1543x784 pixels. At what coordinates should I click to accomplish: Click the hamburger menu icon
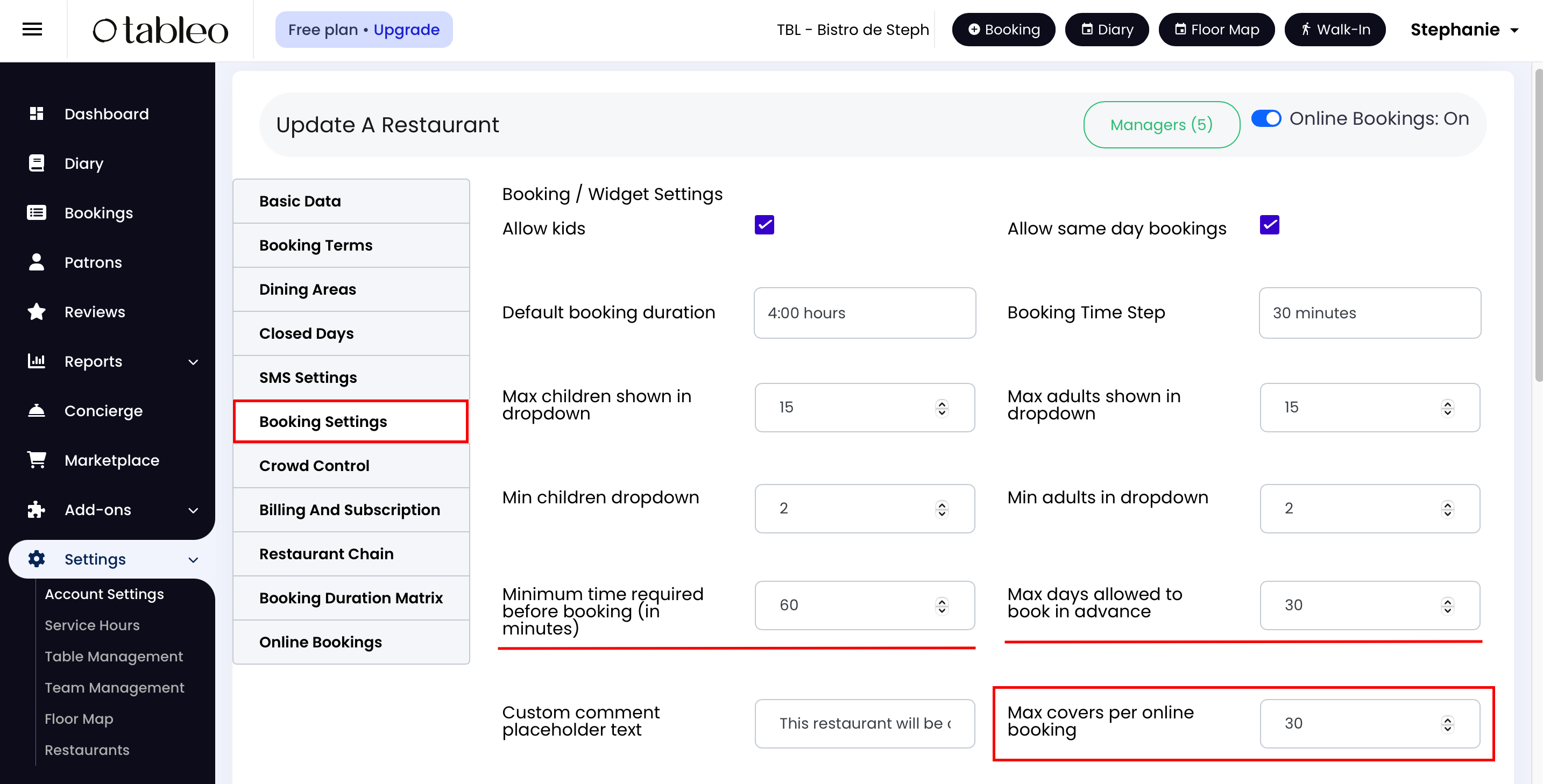tap(32, 30)
